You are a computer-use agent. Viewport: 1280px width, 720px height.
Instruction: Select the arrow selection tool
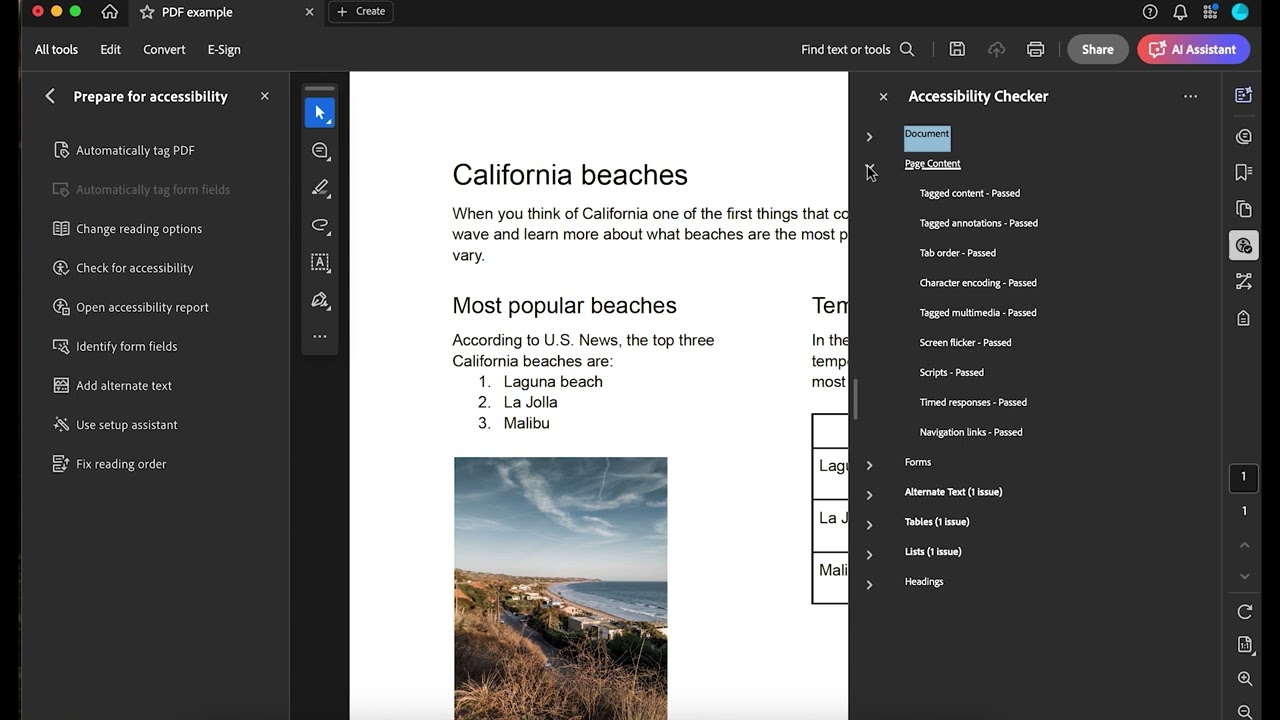[320, 113]
